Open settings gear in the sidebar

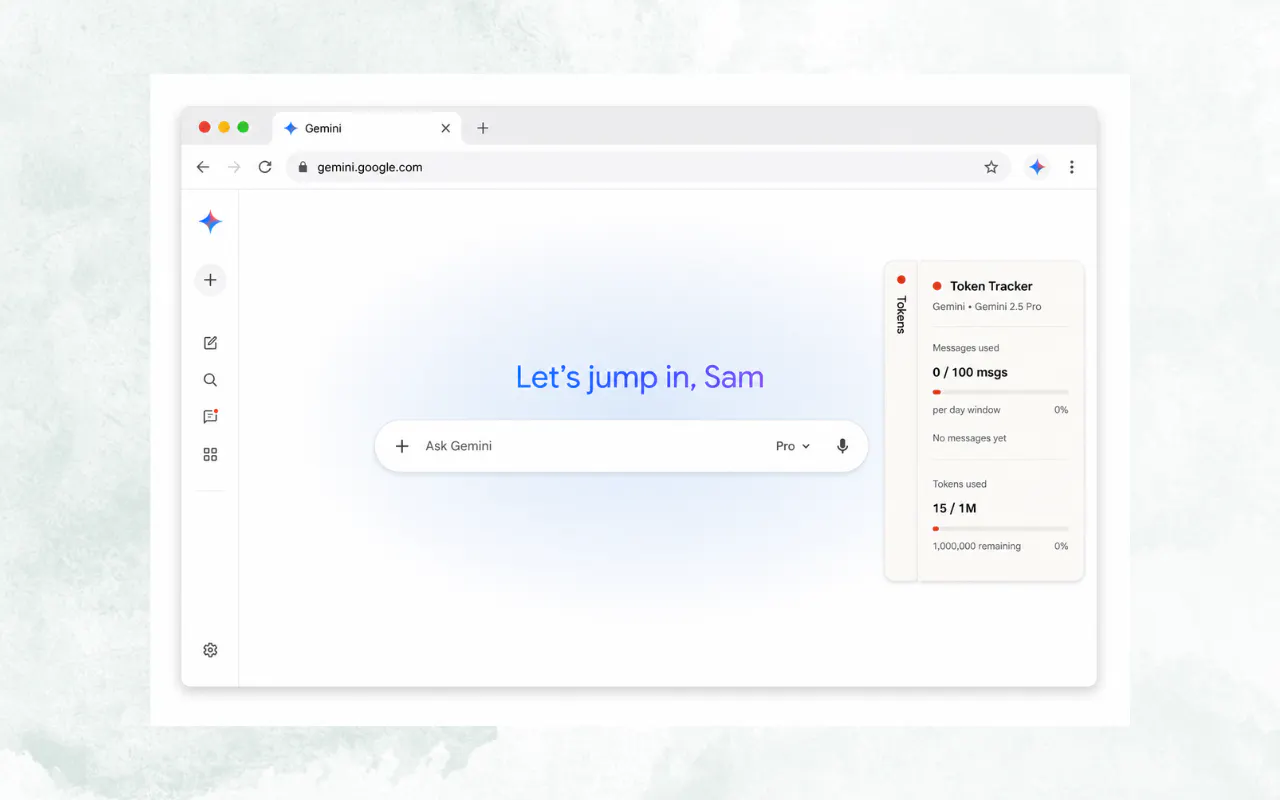point(210,650)
